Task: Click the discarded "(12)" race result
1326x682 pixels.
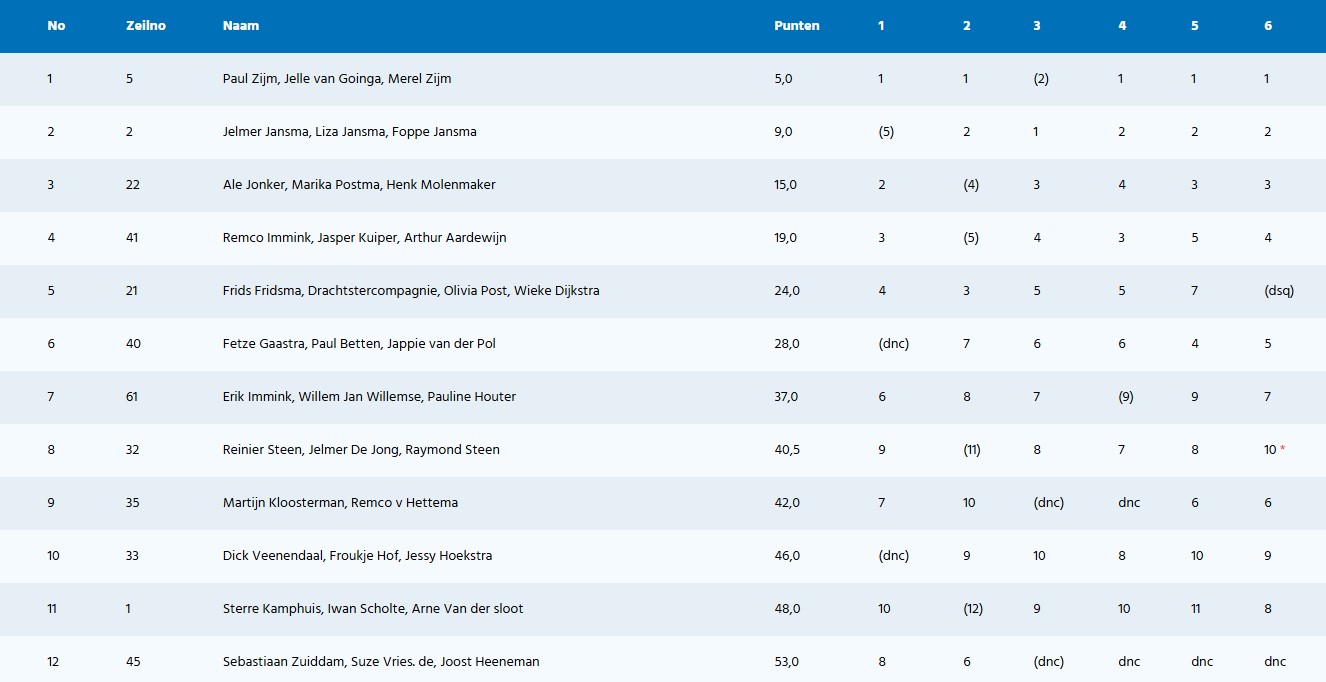Action: point(971,609)
